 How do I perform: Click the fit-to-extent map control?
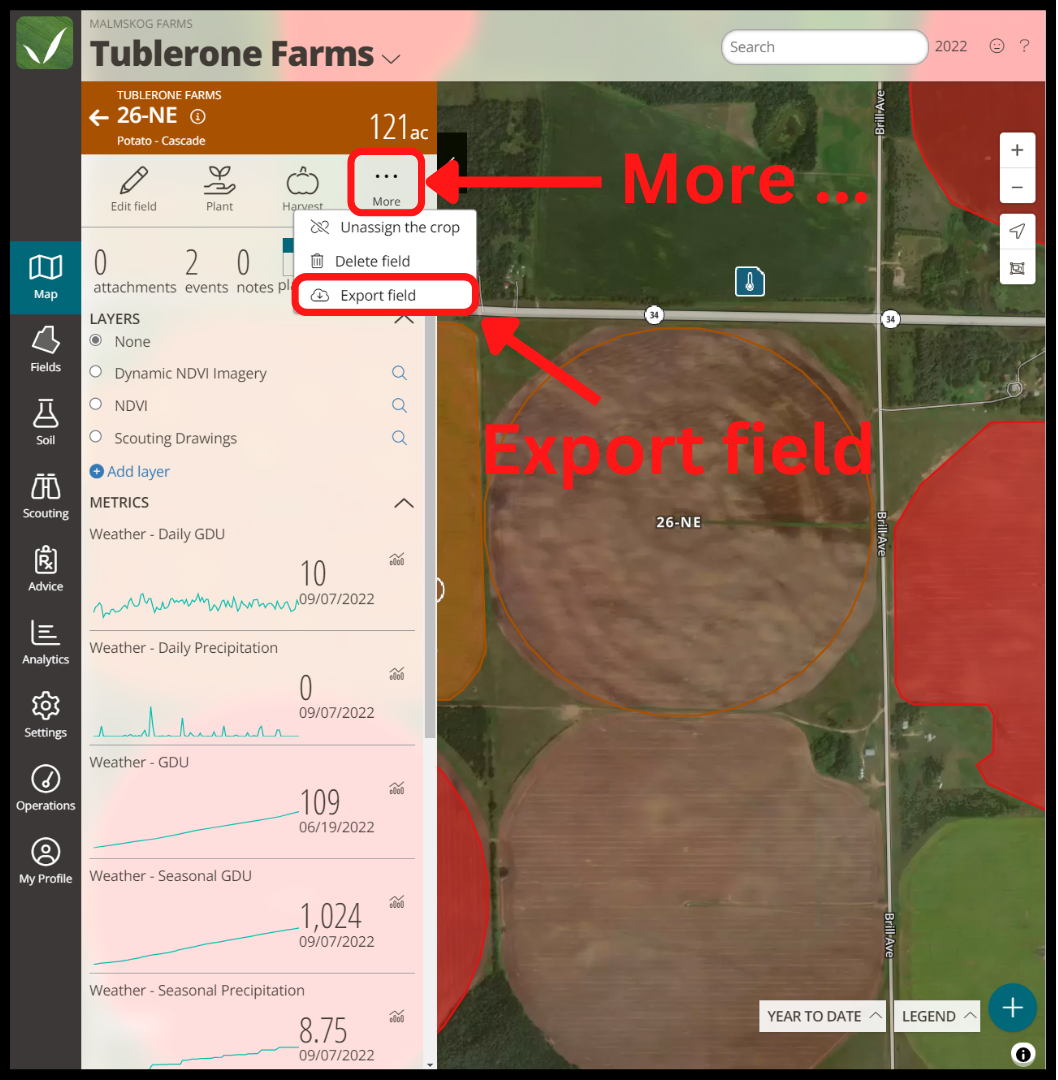[x=1017, y=268]
